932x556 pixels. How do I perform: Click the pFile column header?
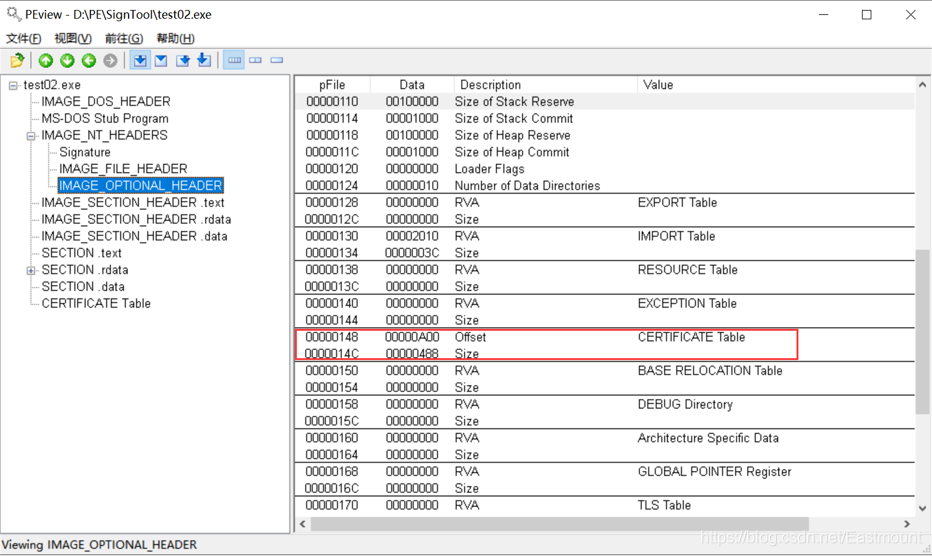332,85
